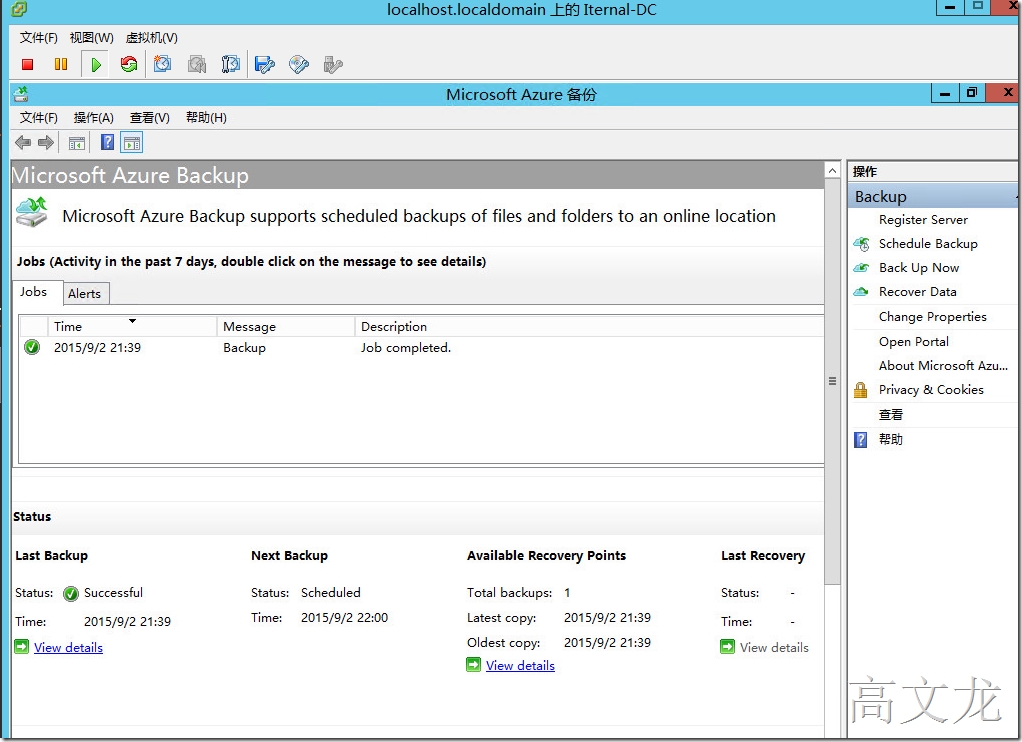Click Change Properties action
1022x742 pixels.
pyautogui.click(x=933, y=317)
